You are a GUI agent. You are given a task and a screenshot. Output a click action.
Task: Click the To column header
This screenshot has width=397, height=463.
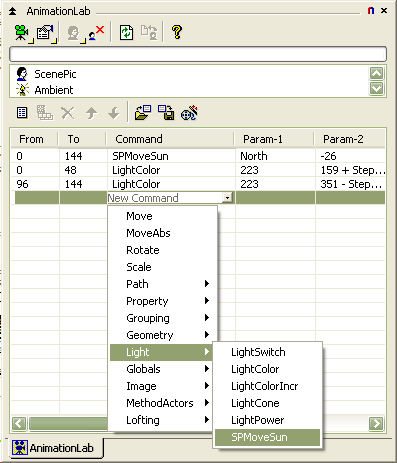coord(83,139)
